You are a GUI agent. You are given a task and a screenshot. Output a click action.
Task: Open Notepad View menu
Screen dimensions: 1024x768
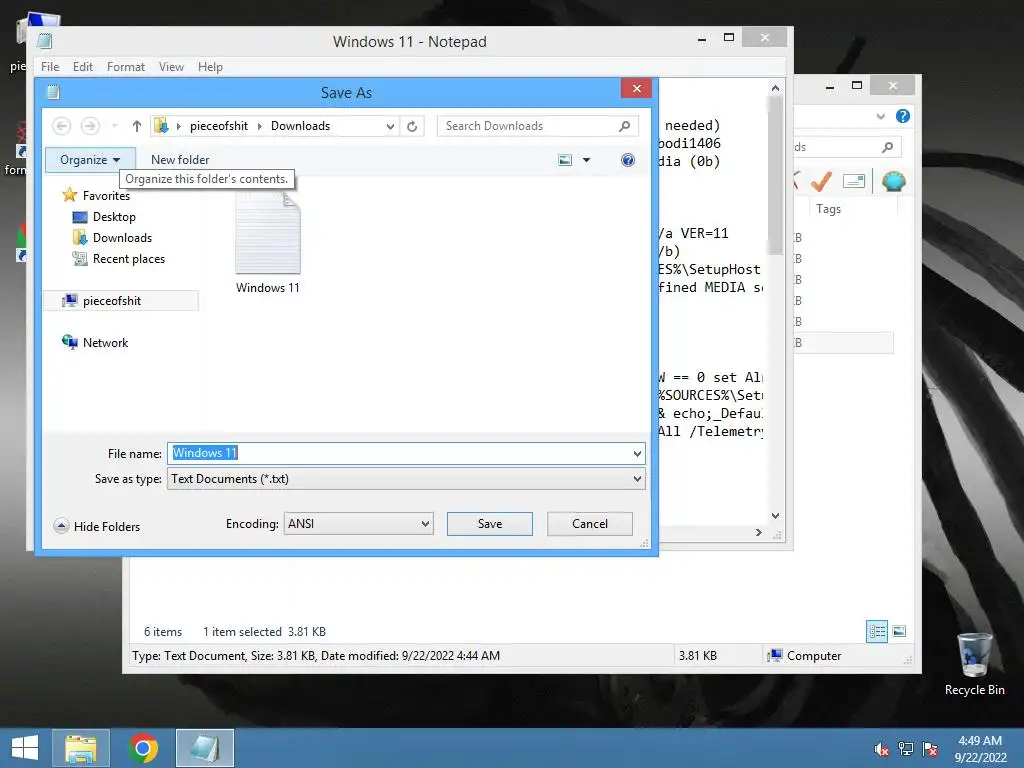point(171,67)
